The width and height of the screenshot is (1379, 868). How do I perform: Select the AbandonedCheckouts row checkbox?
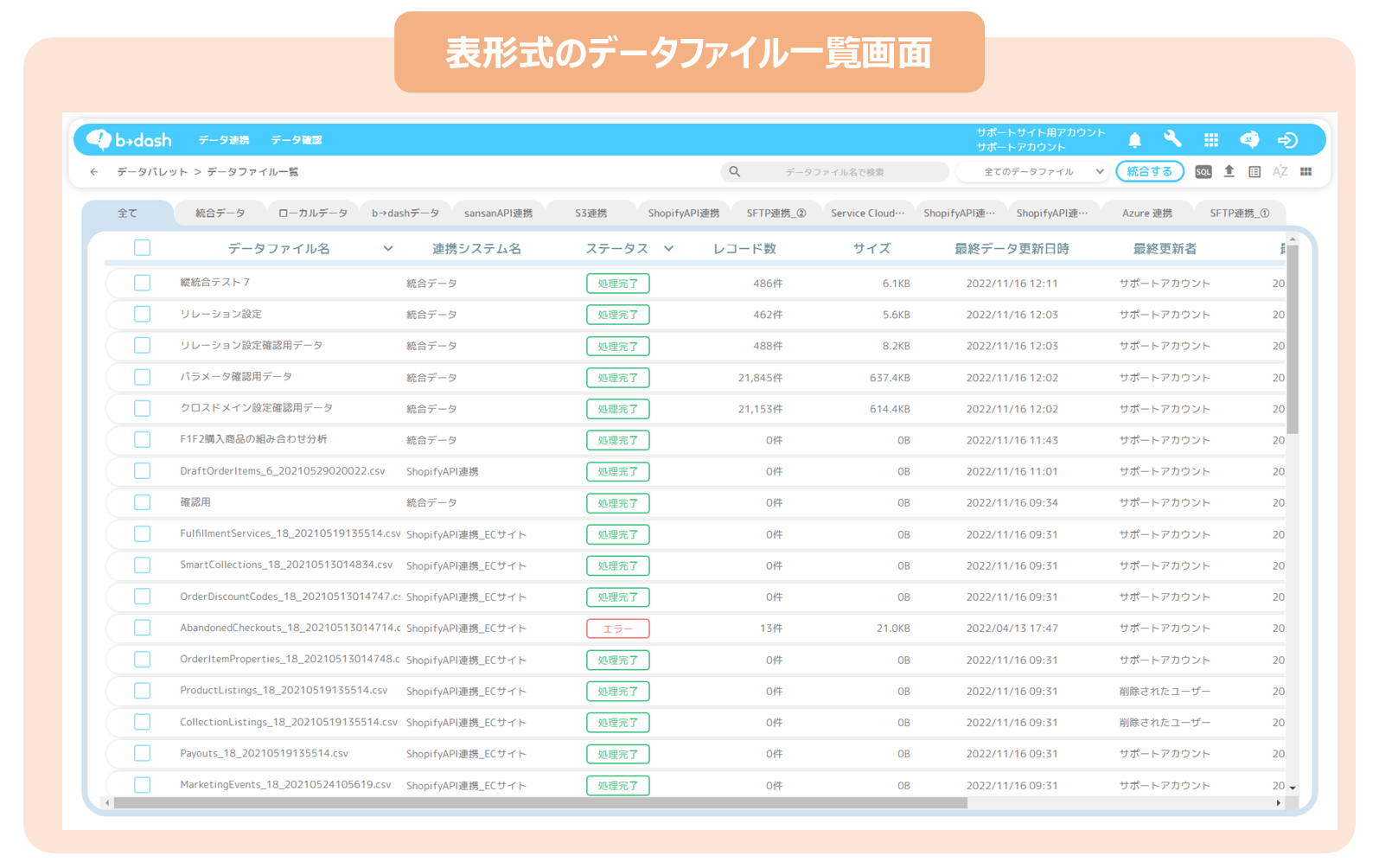coord(143,629)
